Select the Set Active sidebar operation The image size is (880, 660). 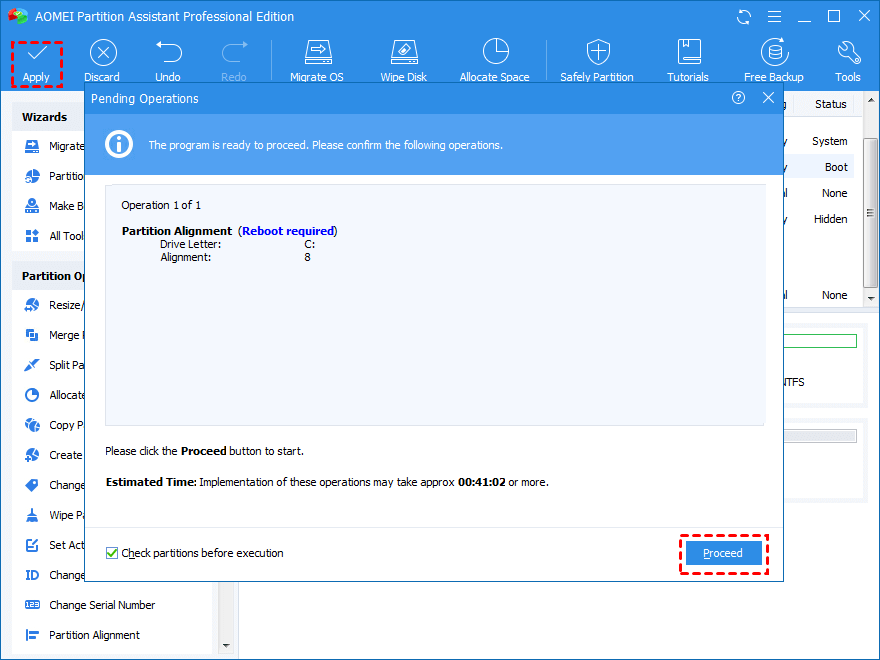tap(54, 545)
